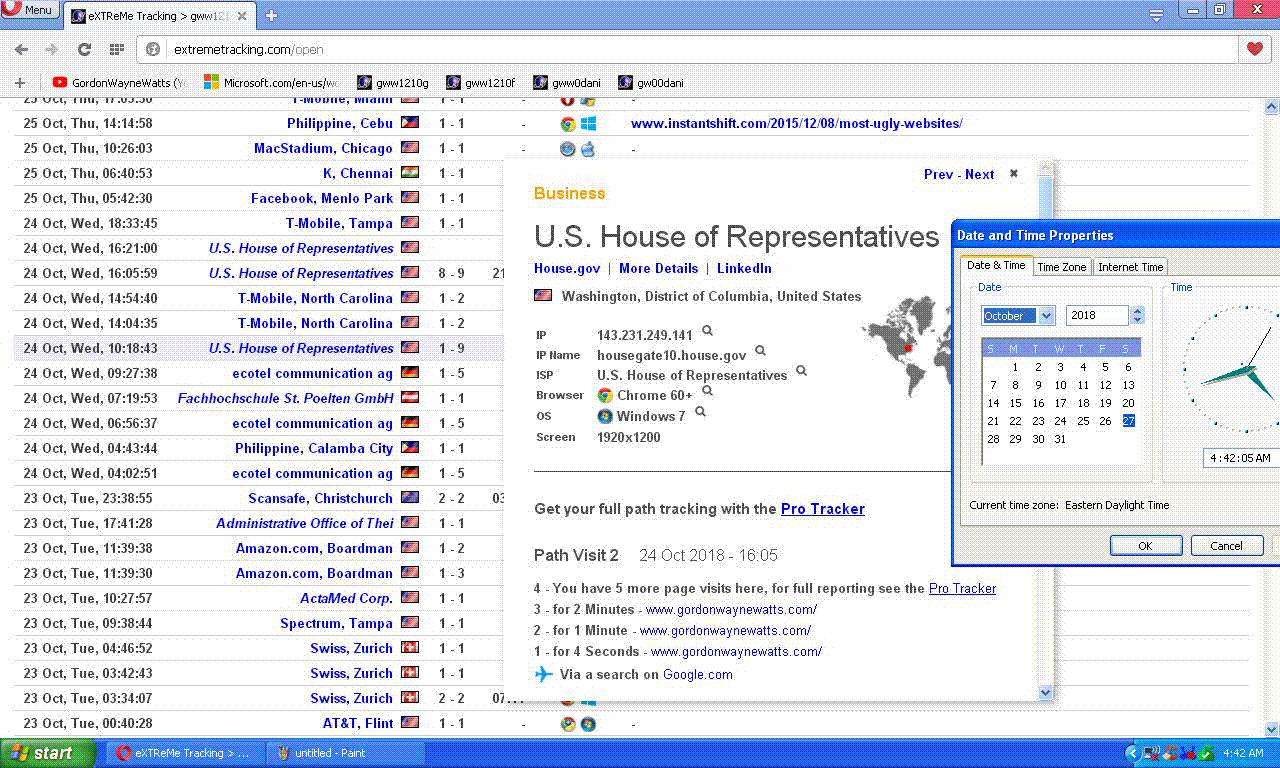Open the House.gov link
Image resolution: width=1280 pixels, height=768 pixels.
[x=567, y=268]
